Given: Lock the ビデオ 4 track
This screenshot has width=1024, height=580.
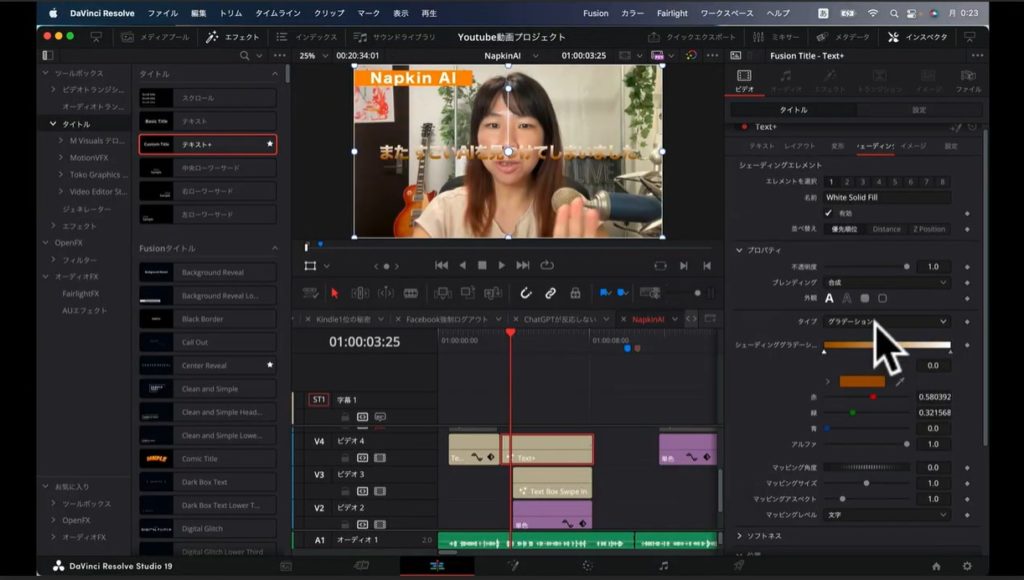Looking at the screenshot, I should coord(345,458).
